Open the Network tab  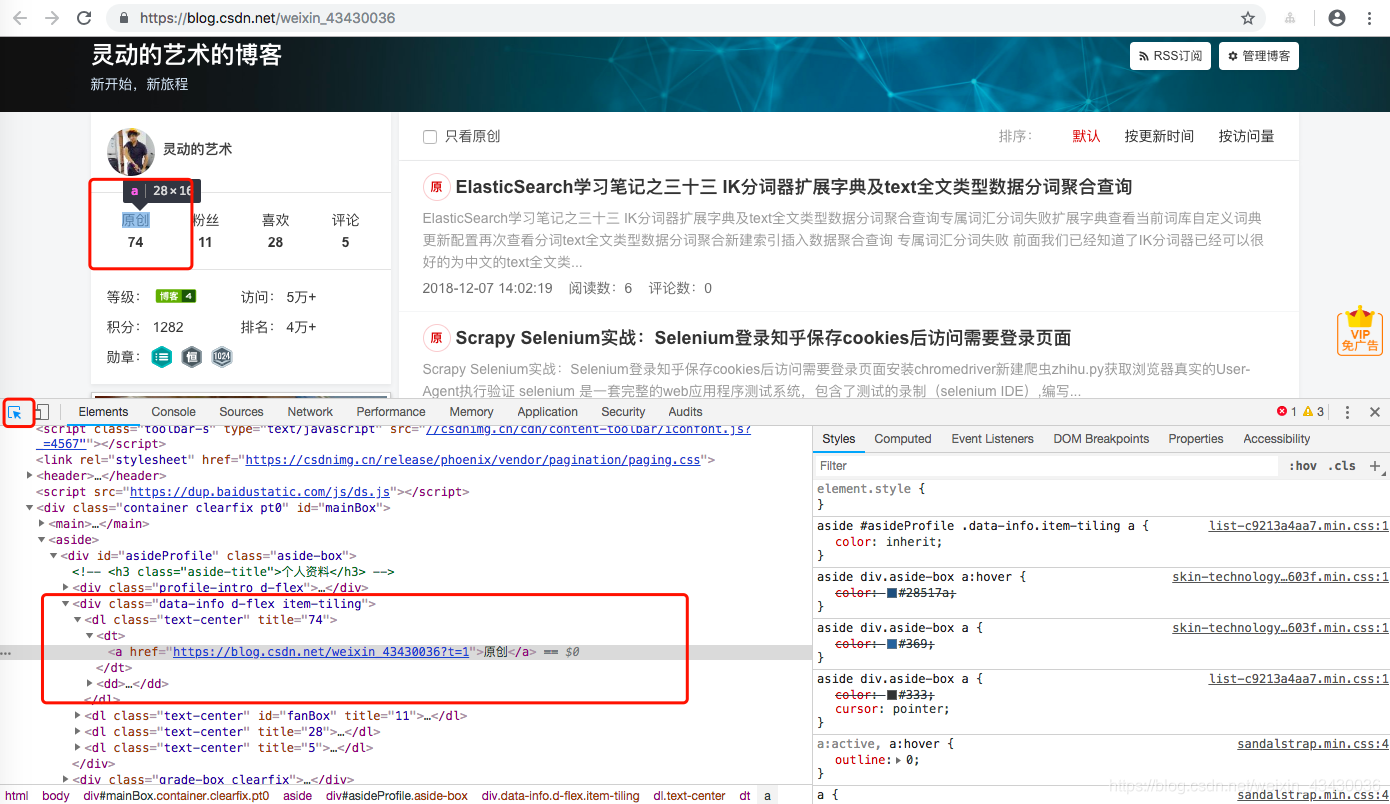310,412
